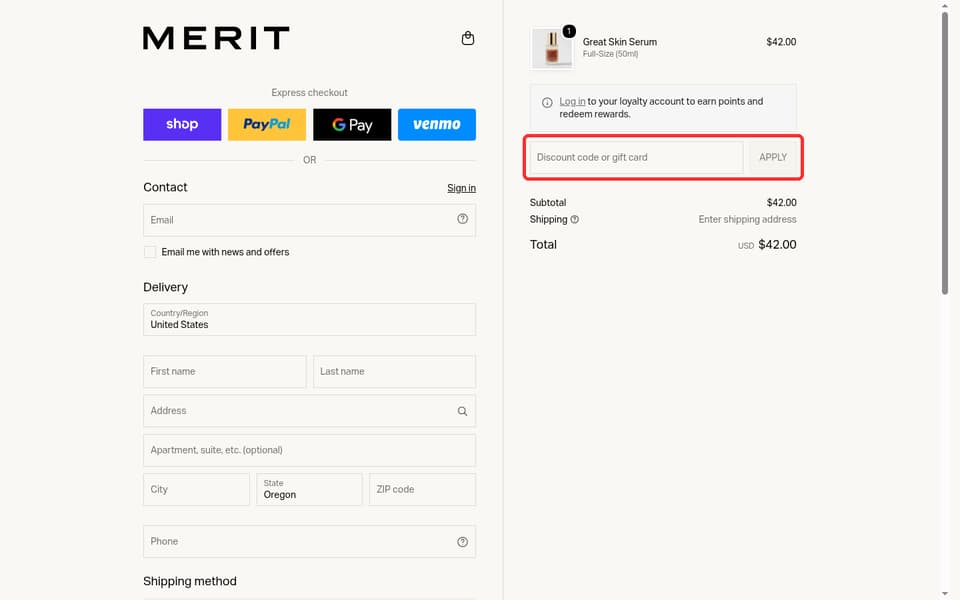
Task: Click the Enter shipping address text
Action: [747, 219]
